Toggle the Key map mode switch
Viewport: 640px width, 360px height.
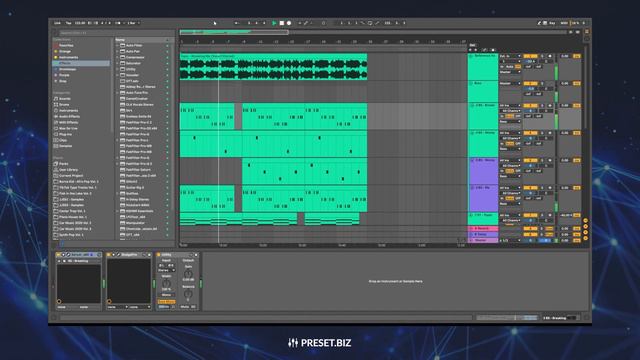[552, 23]
